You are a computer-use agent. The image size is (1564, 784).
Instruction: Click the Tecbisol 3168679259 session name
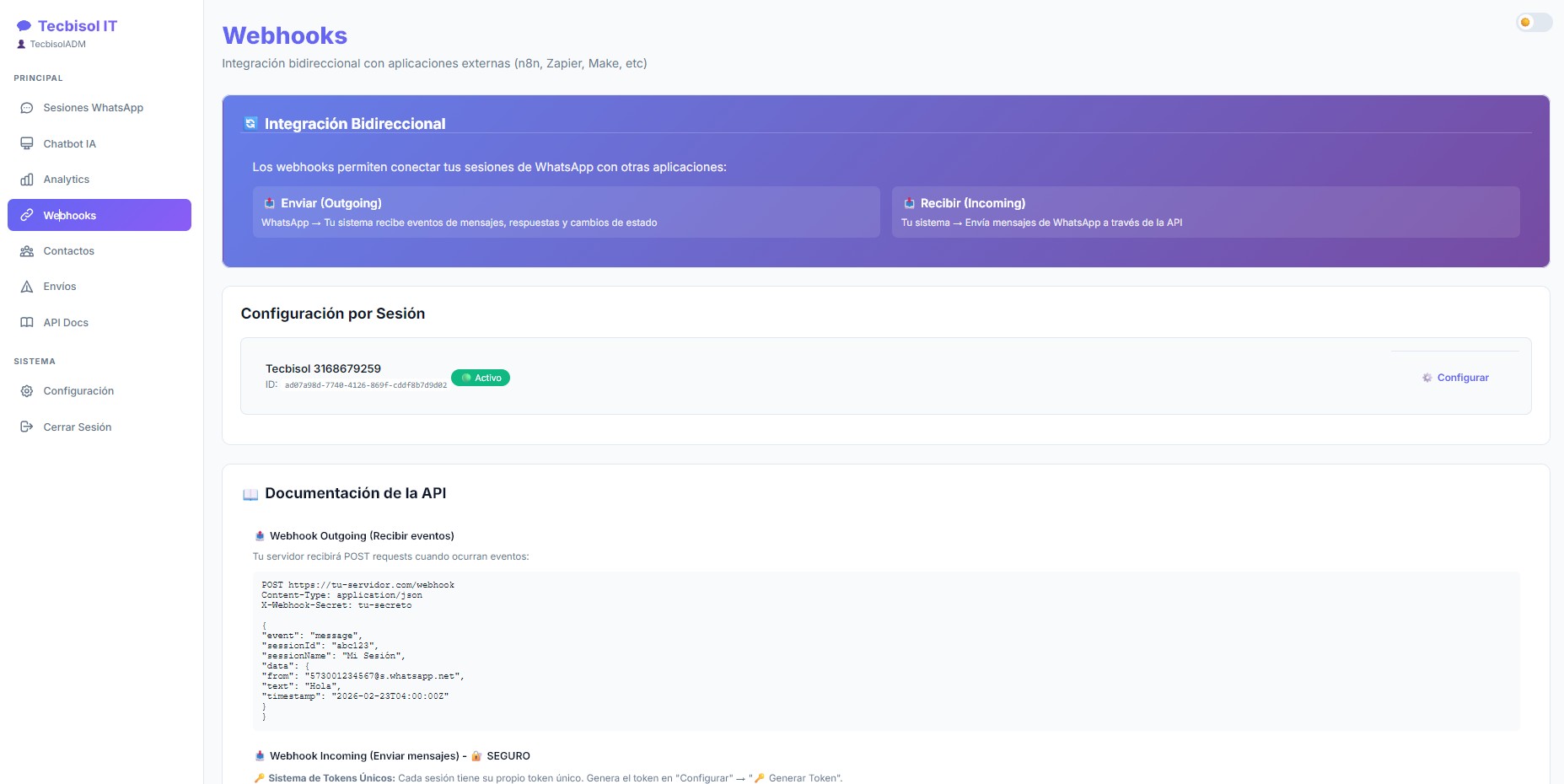pyautogui.click(x=323, y=368)
